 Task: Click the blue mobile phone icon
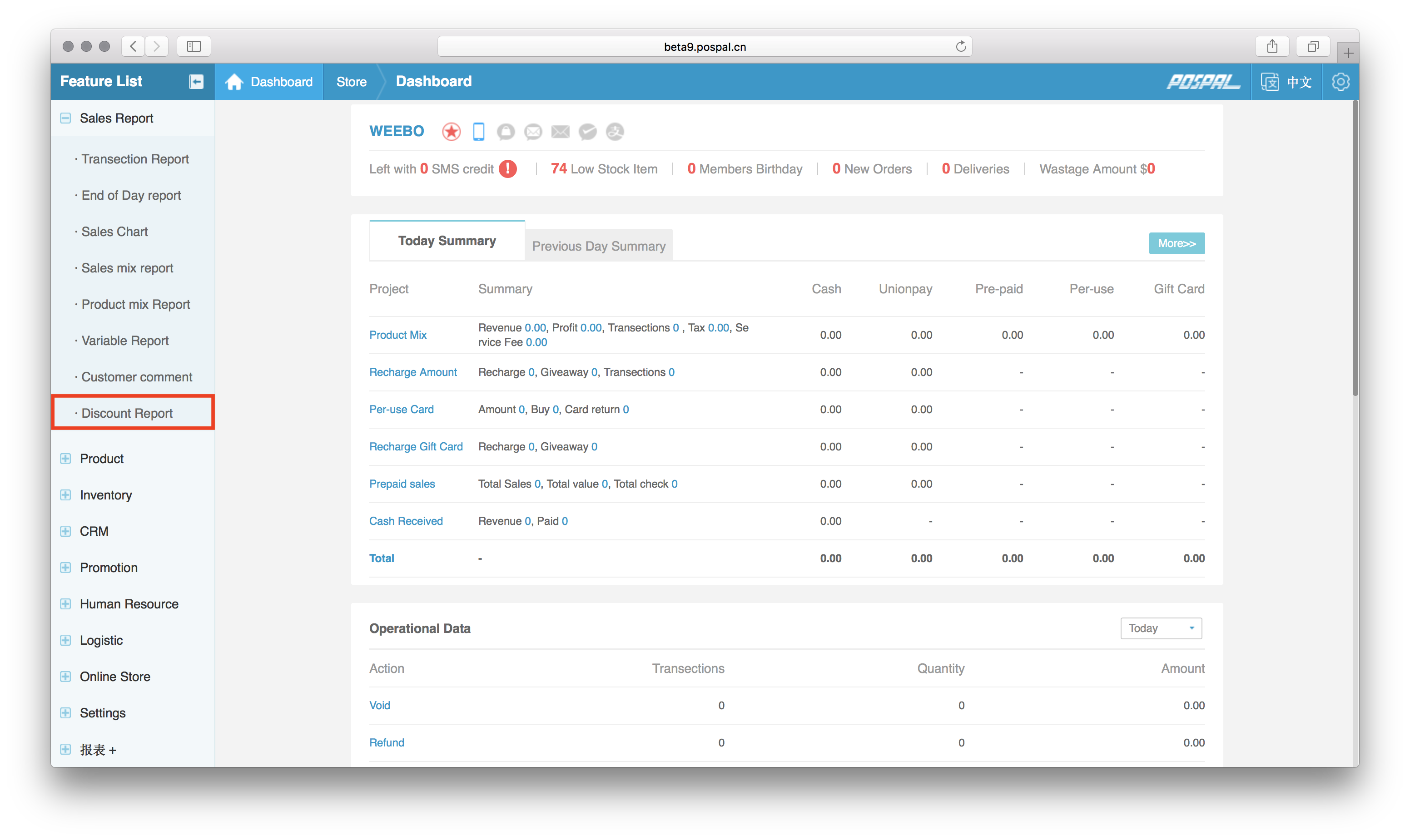(x=478, y=131)
